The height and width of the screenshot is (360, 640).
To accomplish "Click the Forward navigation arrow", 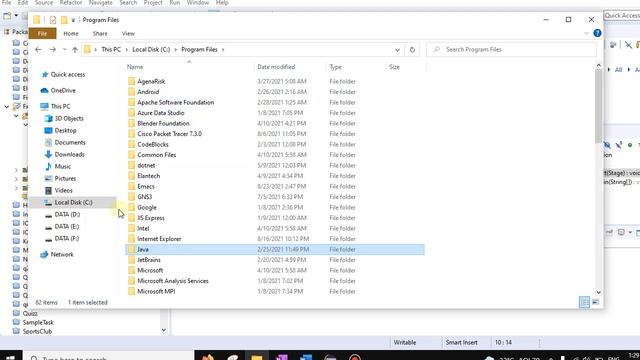I will point(53,49).
